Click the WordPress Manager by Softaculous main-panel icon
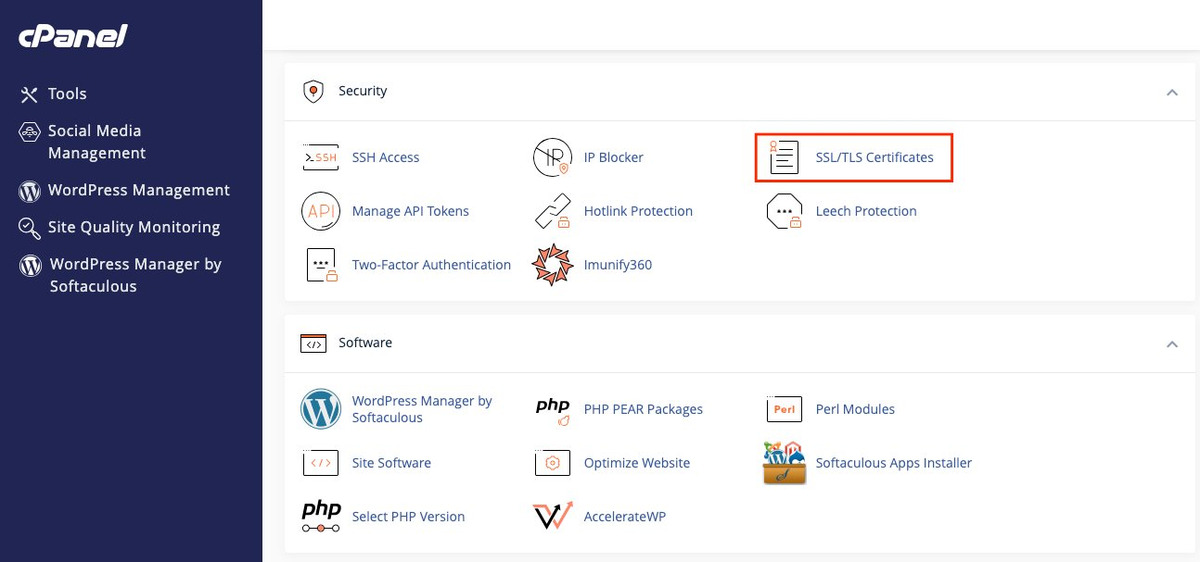 (x=321, y=409)
